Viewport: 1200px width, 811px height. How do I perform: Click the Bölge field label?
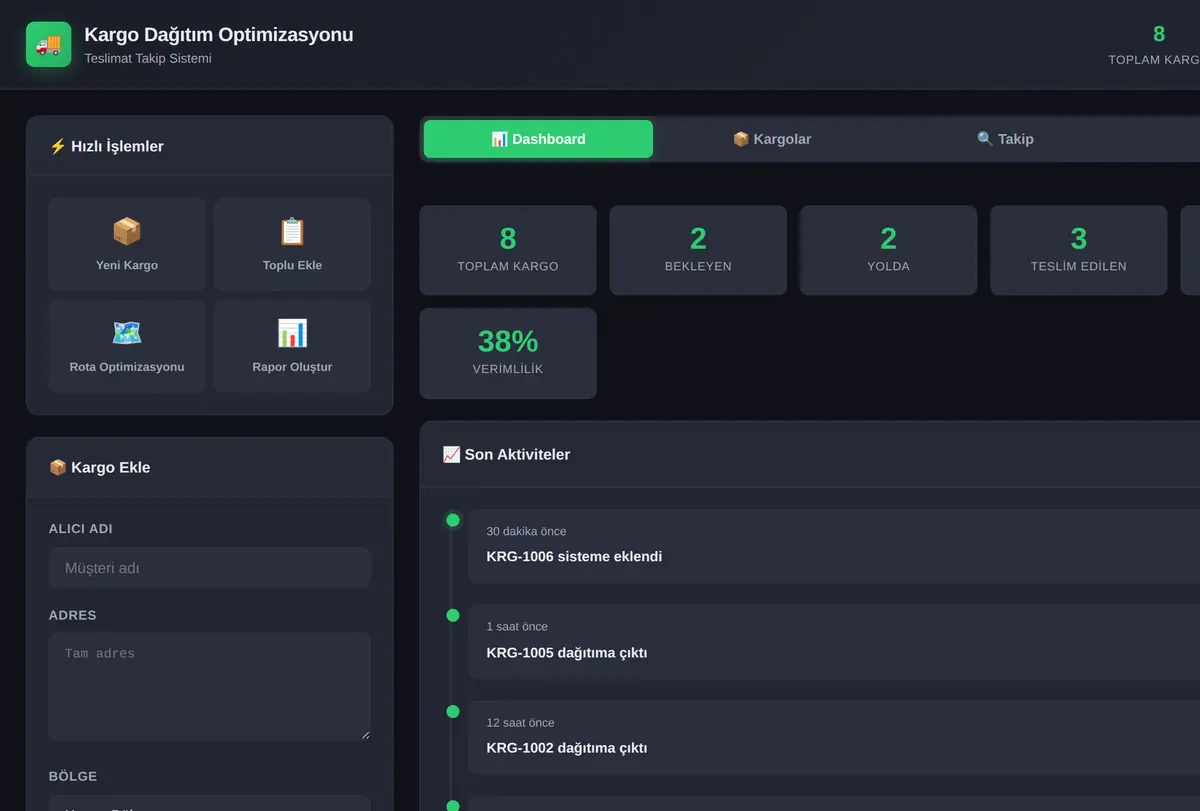pos(73,777)
